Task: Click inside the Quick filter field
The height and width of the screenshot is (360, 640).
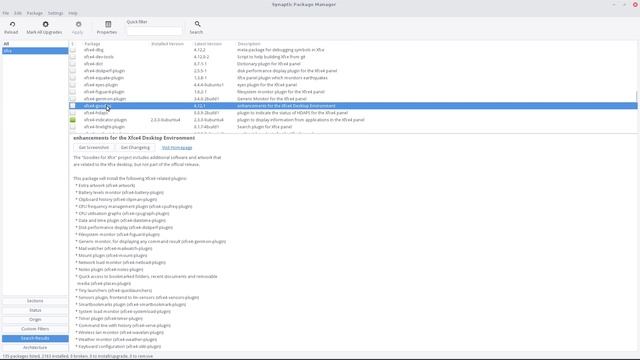Action: pyautogui.click(x=154, y=31)
